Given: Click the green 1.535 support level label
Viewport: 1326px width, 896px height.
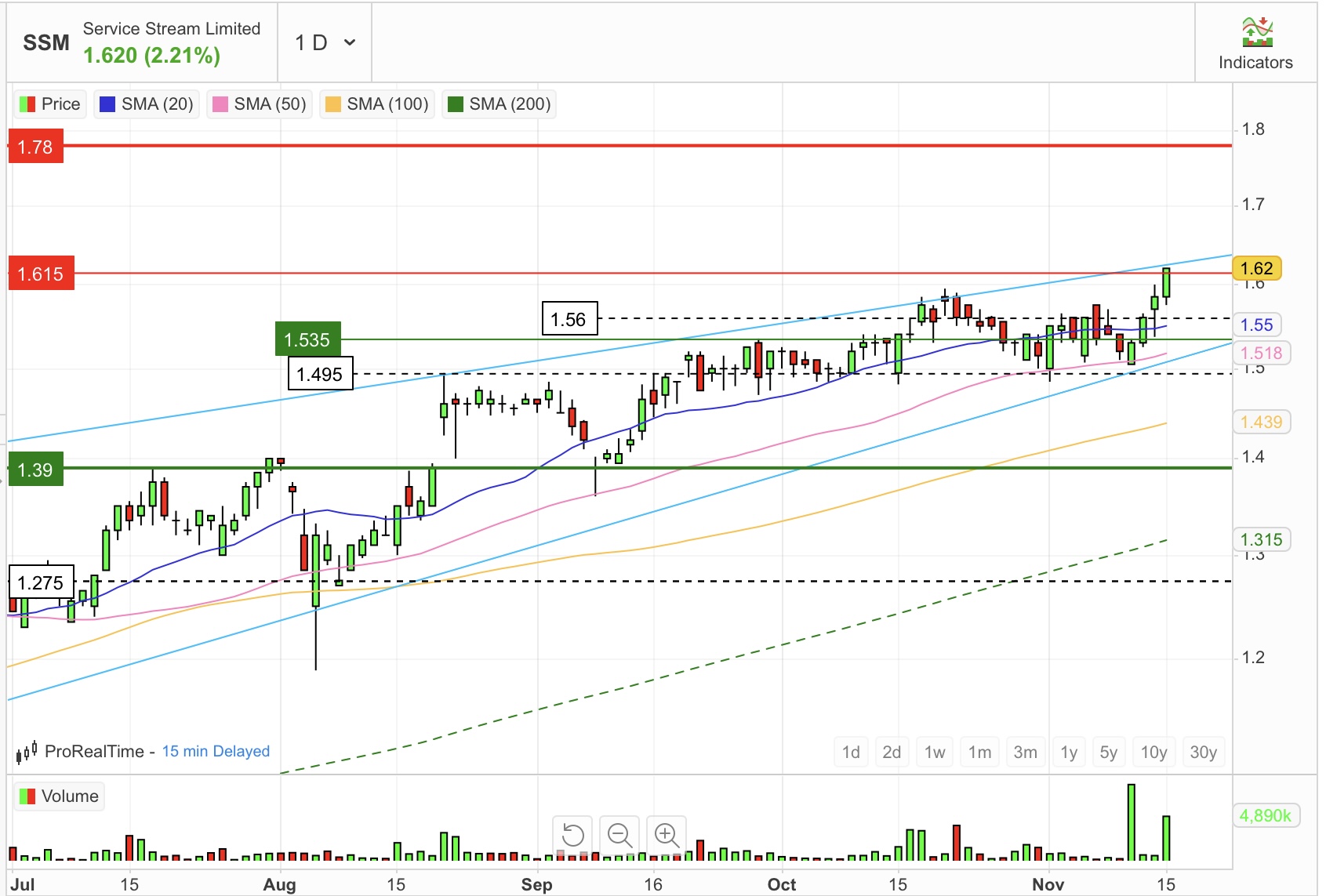Looking at the screenshot, I should 307,339.
